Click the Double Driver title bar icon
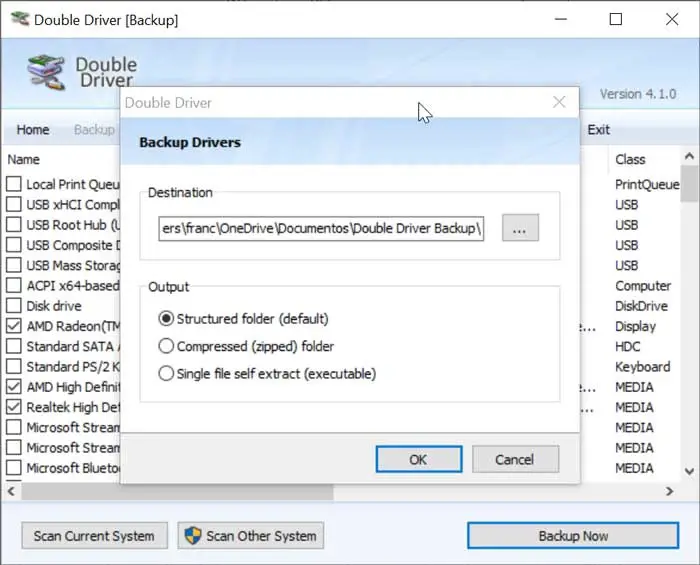This screenshot has height=565, width=700. point(20,19)
